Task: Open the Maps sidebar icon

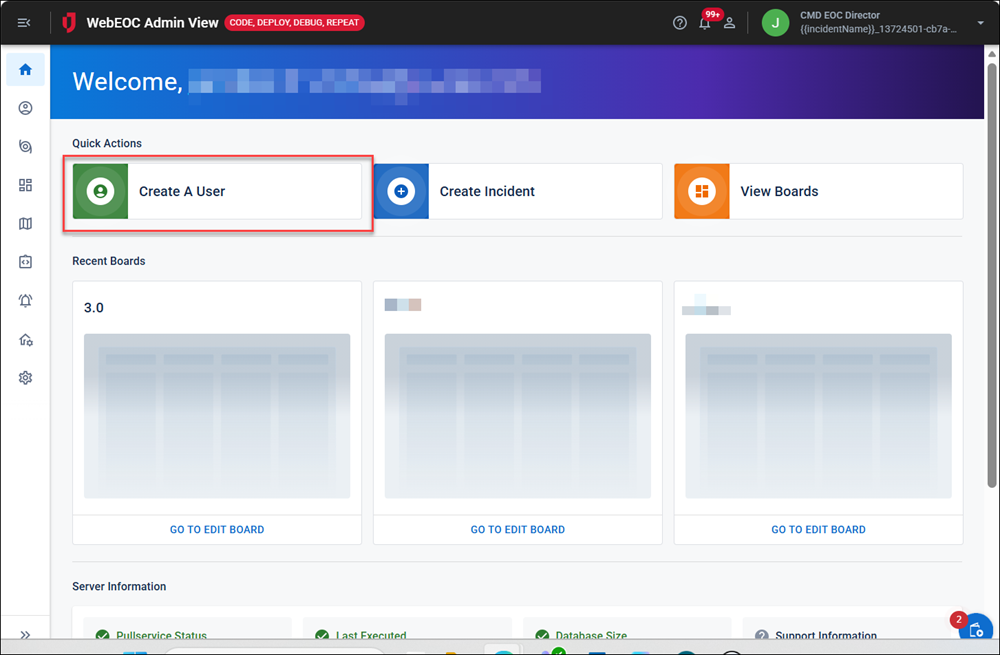Action: [x=26, y=224]
